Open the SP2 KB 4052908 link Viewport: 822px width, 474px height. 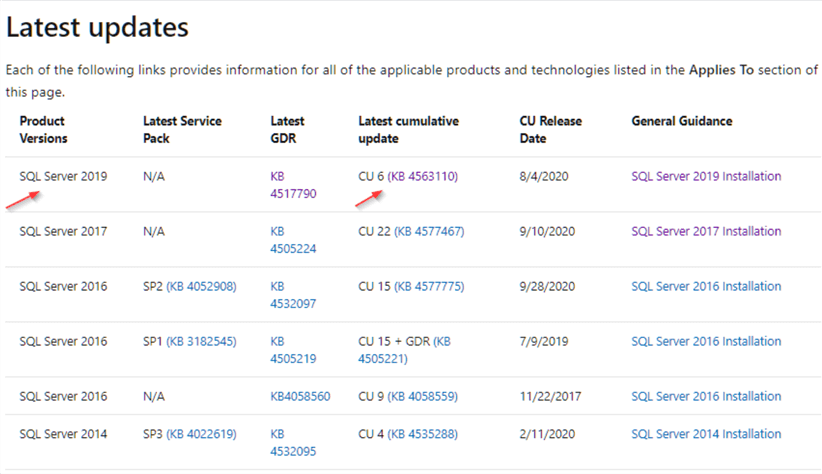tap(201, 286)
